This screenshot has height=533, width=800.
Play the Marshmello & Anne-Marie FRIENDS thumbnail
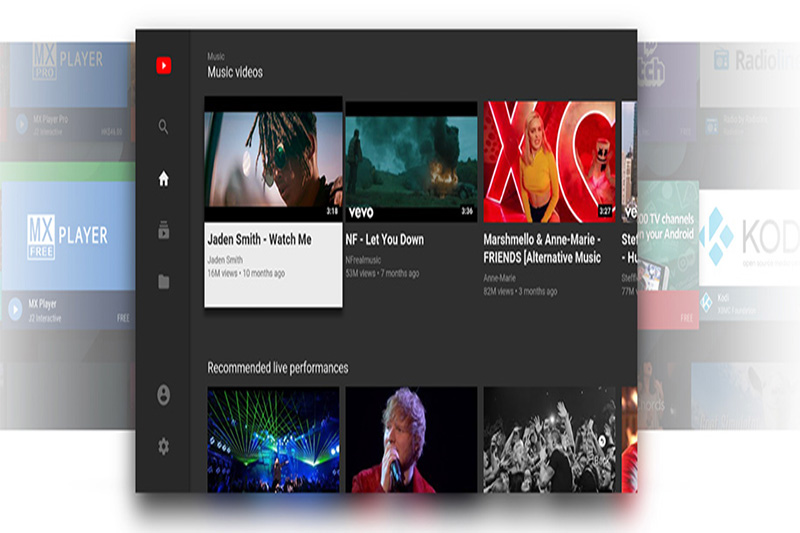[x=550, y=161]
